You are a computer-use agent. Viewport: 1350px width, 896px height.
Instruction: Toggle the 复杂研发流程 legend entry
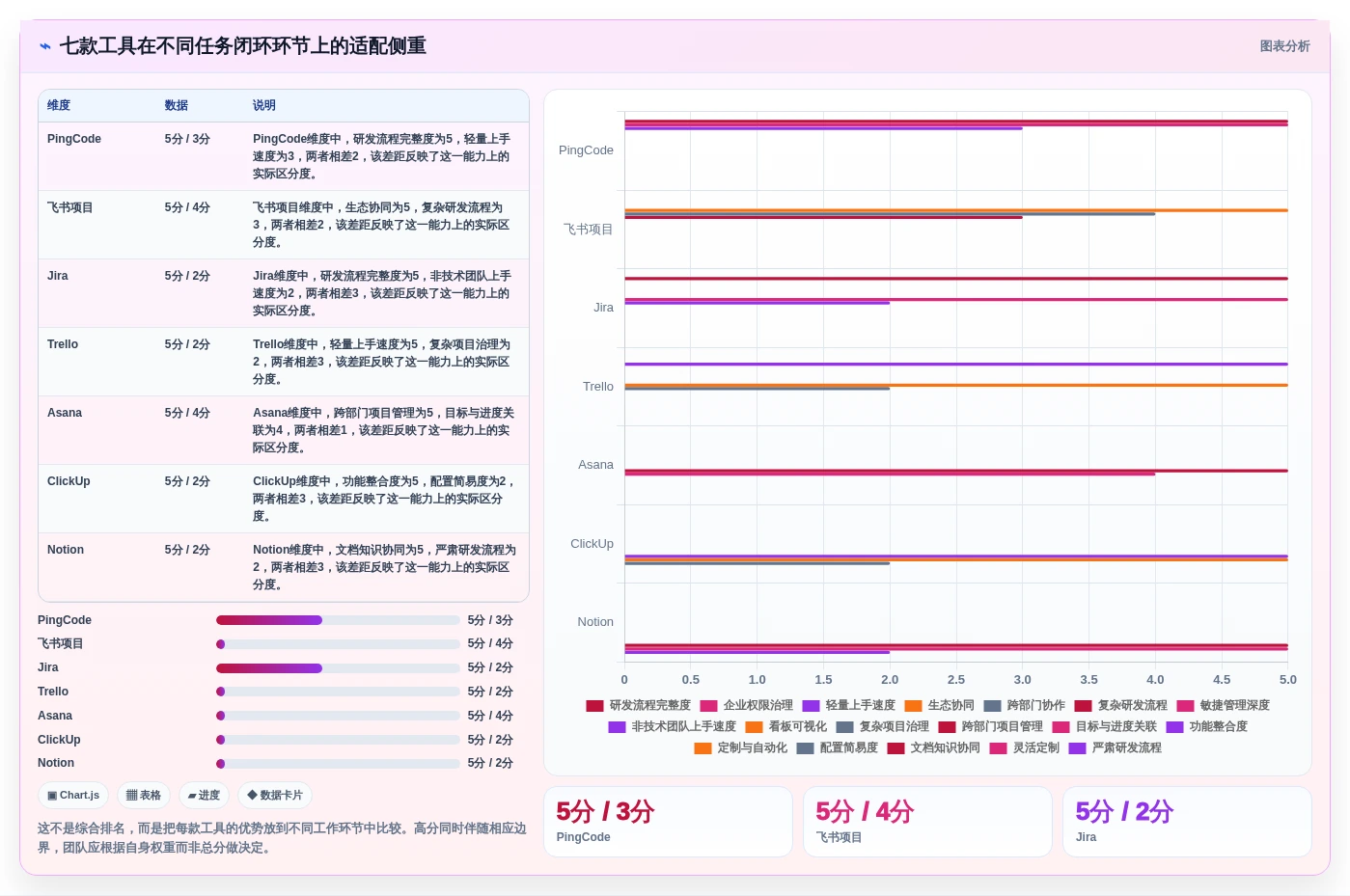pyautogui.click(x=1120, y=706)
